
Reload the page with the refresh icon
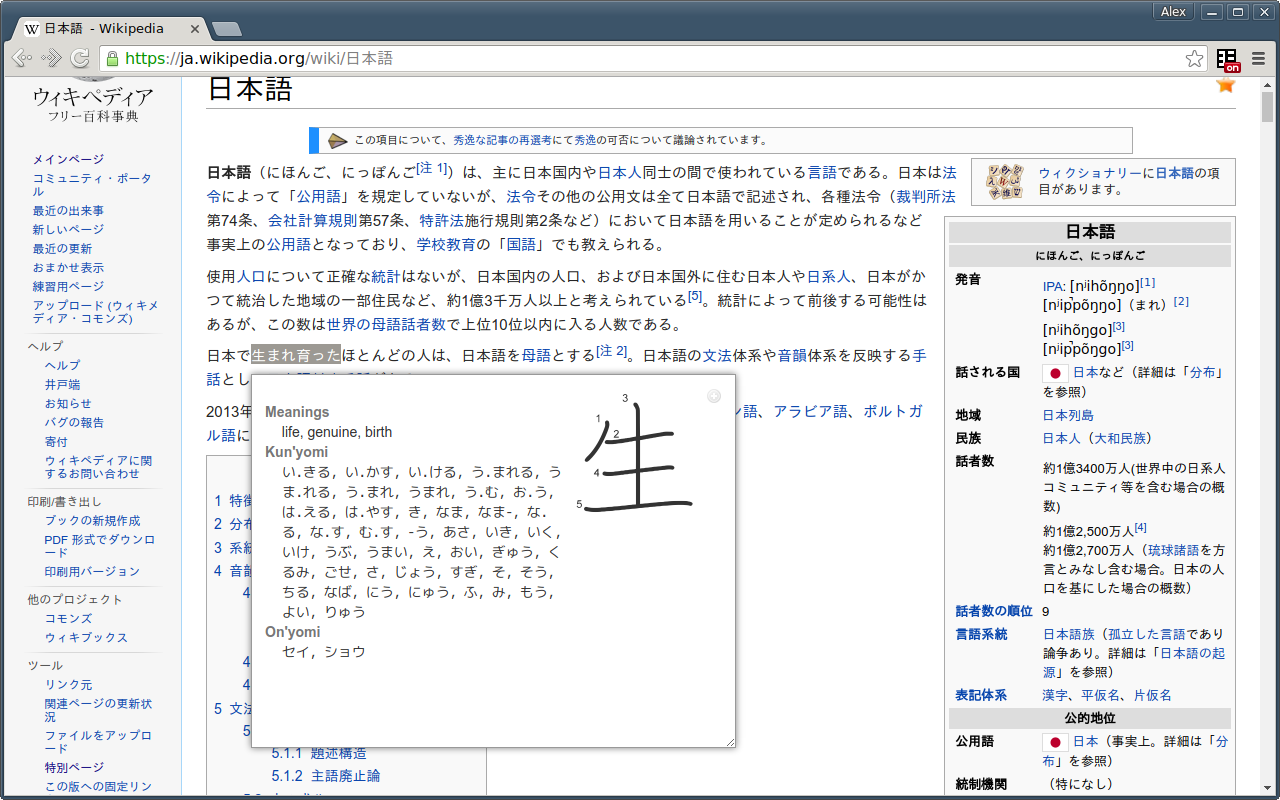tap(81, 58)
